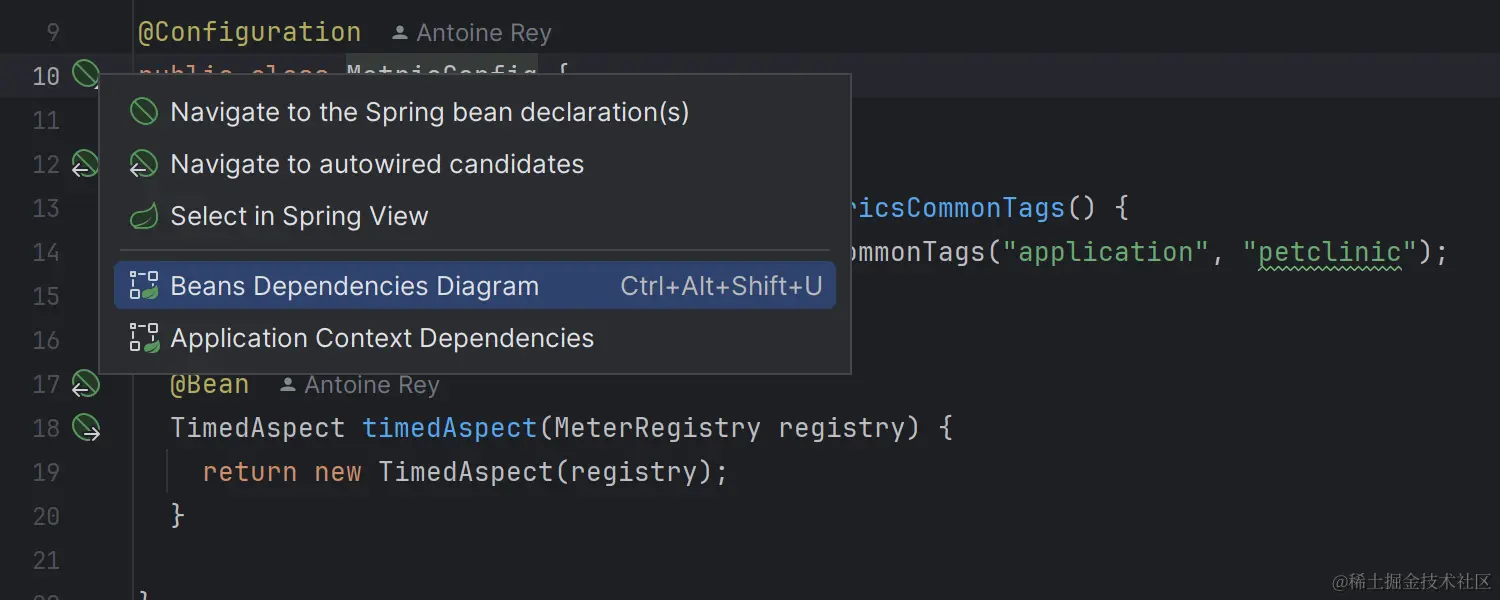Click the icon beside Navigate to autowired candidates
Image resolution: width=1500 pixels, height=600 pixels.
coord(144,164)
